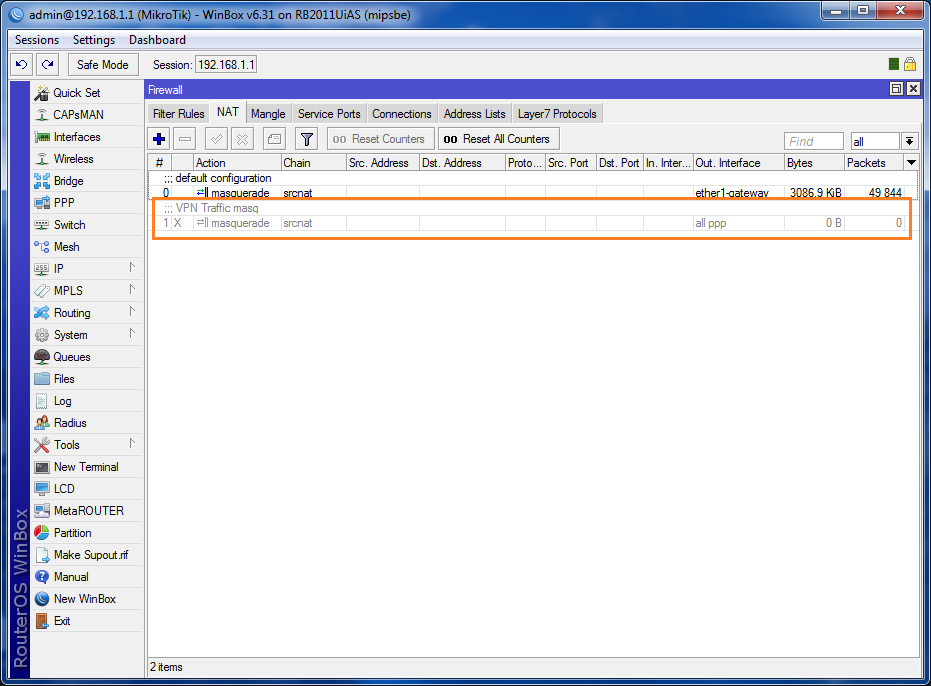Switch to the Filter Rules tab

pyautogui.click(x=178, y=113)
